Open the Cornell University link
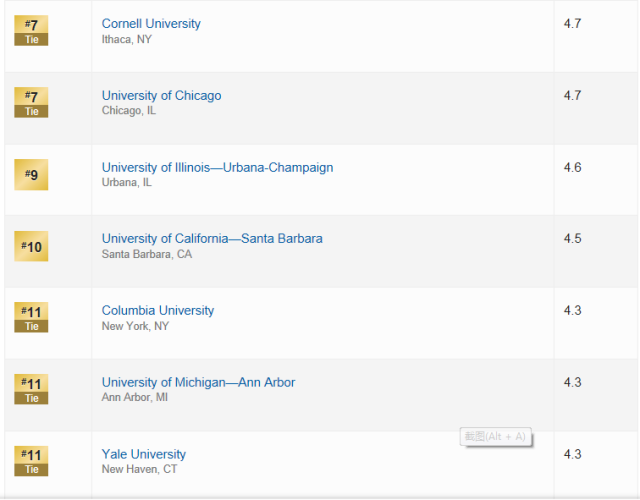This screenshot has width=640, height=500. click(151, 24)
